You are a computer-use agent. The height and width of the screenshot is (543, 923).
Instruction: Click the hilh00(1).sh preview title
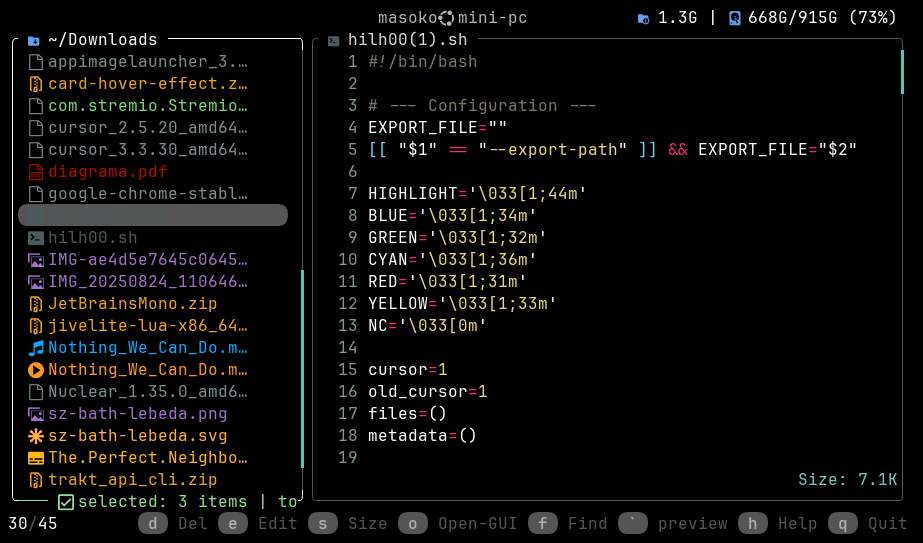pyautogui.click(x=407, y=40)
